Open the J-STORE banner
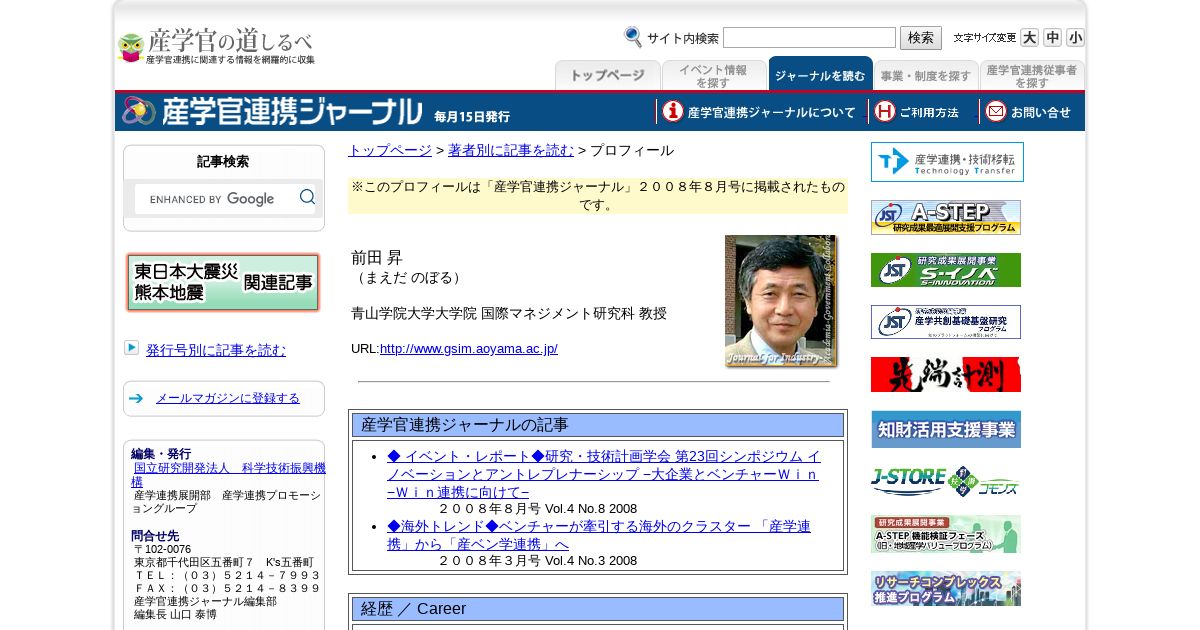Viewport: 1200px width, 630px height. pyautogui.click(x=945, y=481)
